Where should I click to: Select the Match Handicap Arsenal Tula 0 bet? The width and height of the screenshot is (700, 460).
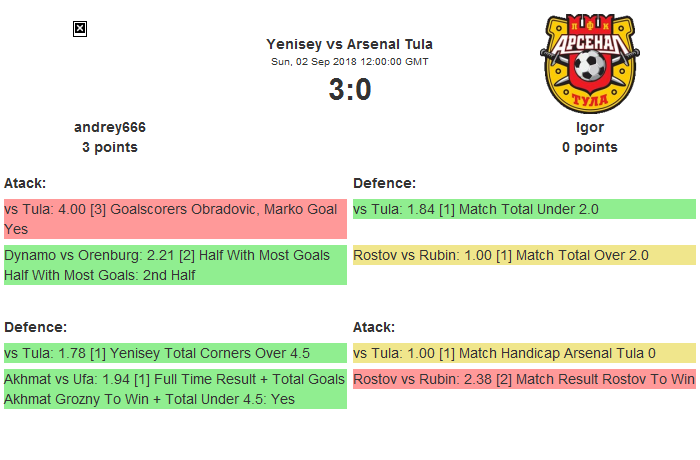524,353
